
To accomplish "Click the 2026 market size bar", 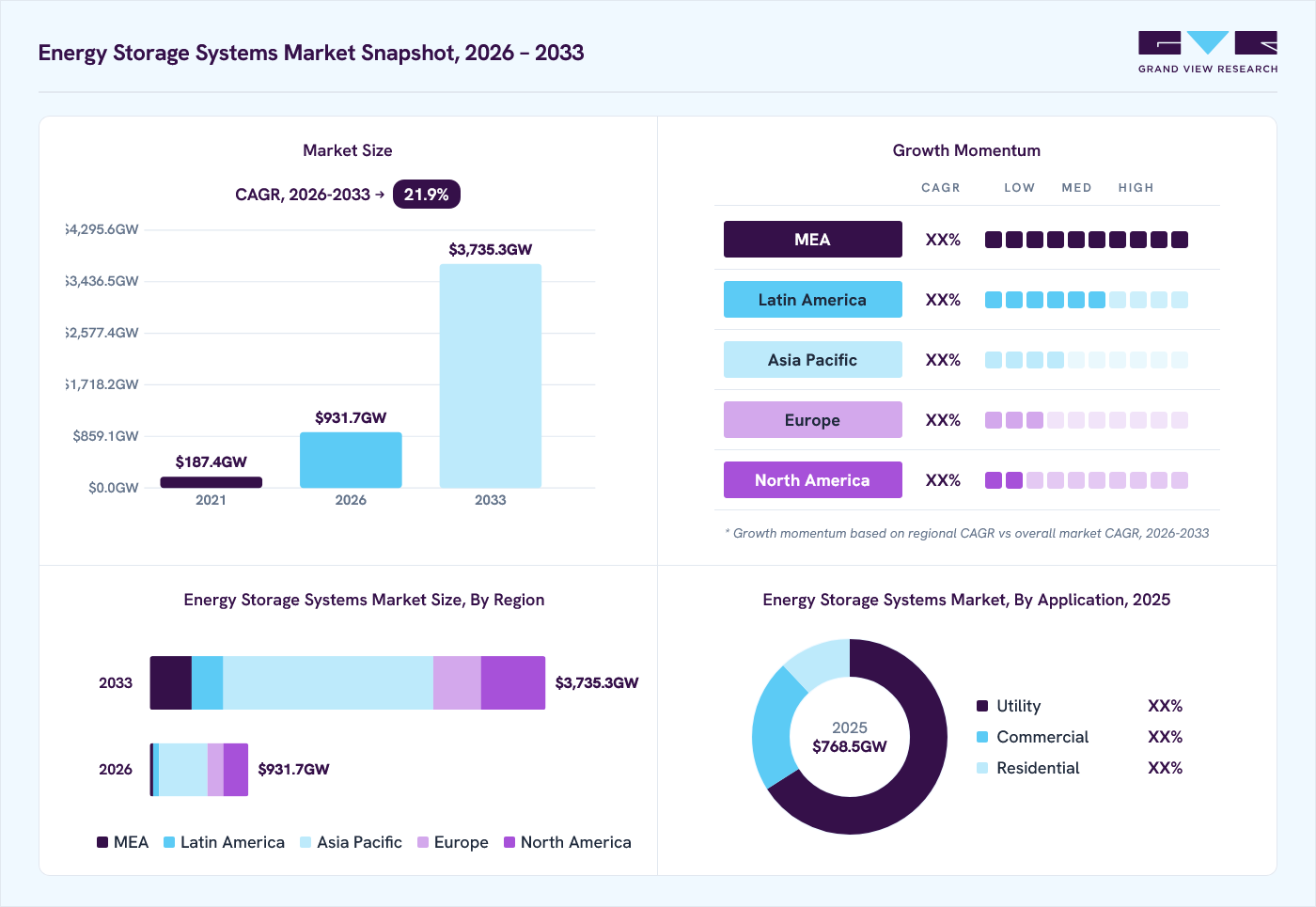I will point(351,460).
